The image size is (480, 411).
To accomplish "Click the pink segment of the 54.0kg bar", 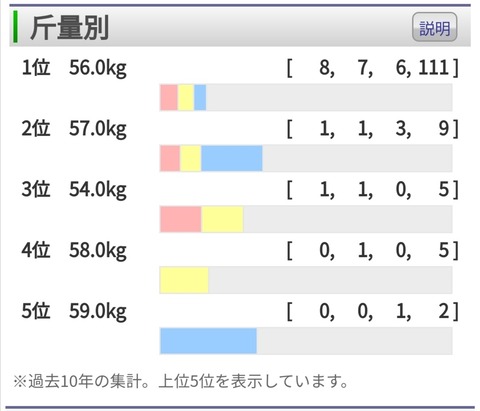I will tap(181, 219).
